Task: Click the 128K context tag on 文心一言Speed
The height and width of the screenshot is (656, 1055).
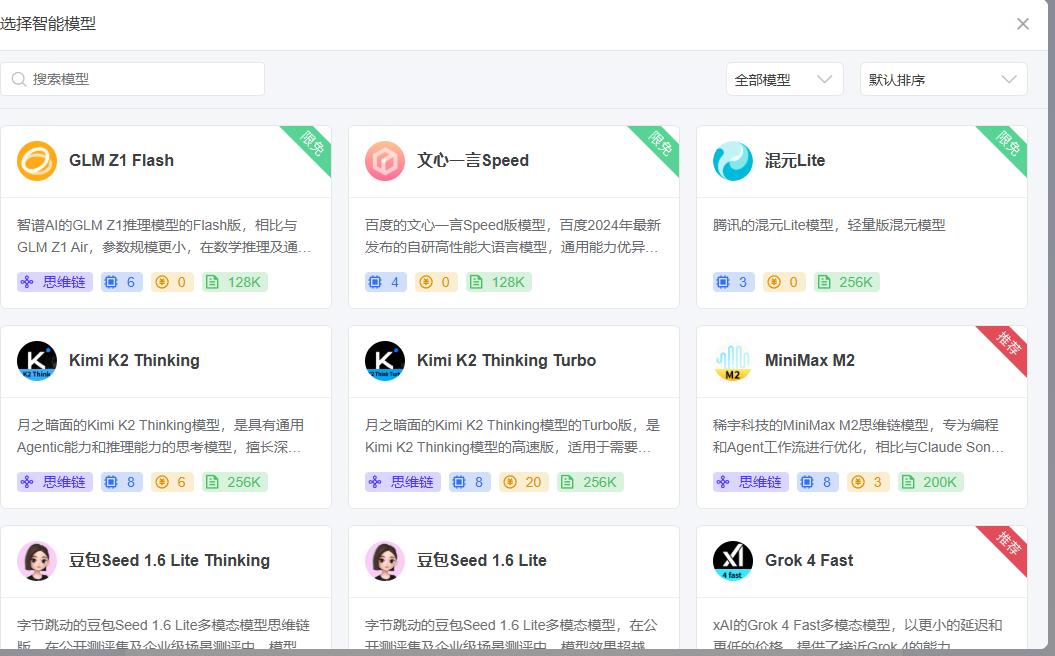Action: (499, 282)
